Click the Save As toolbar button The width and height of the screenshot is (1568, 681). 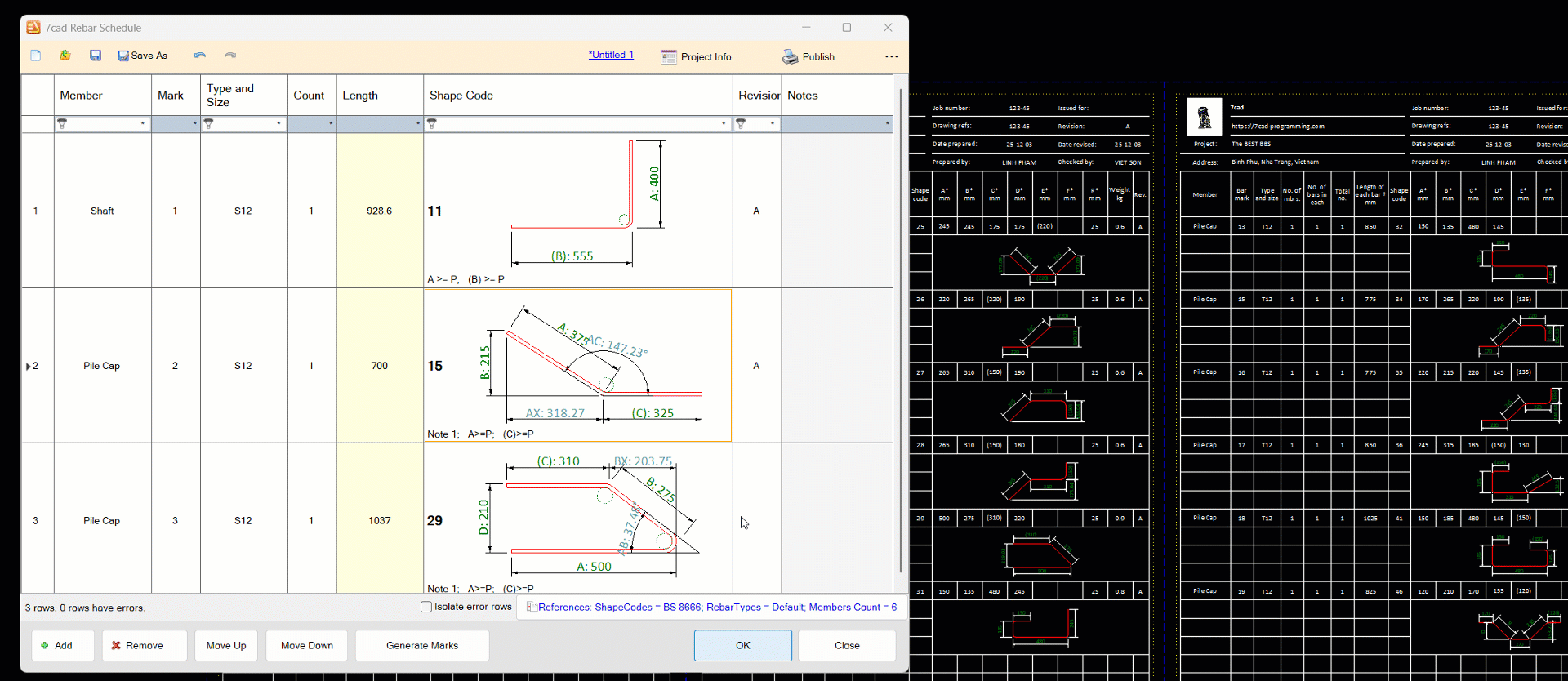[143, 56]
